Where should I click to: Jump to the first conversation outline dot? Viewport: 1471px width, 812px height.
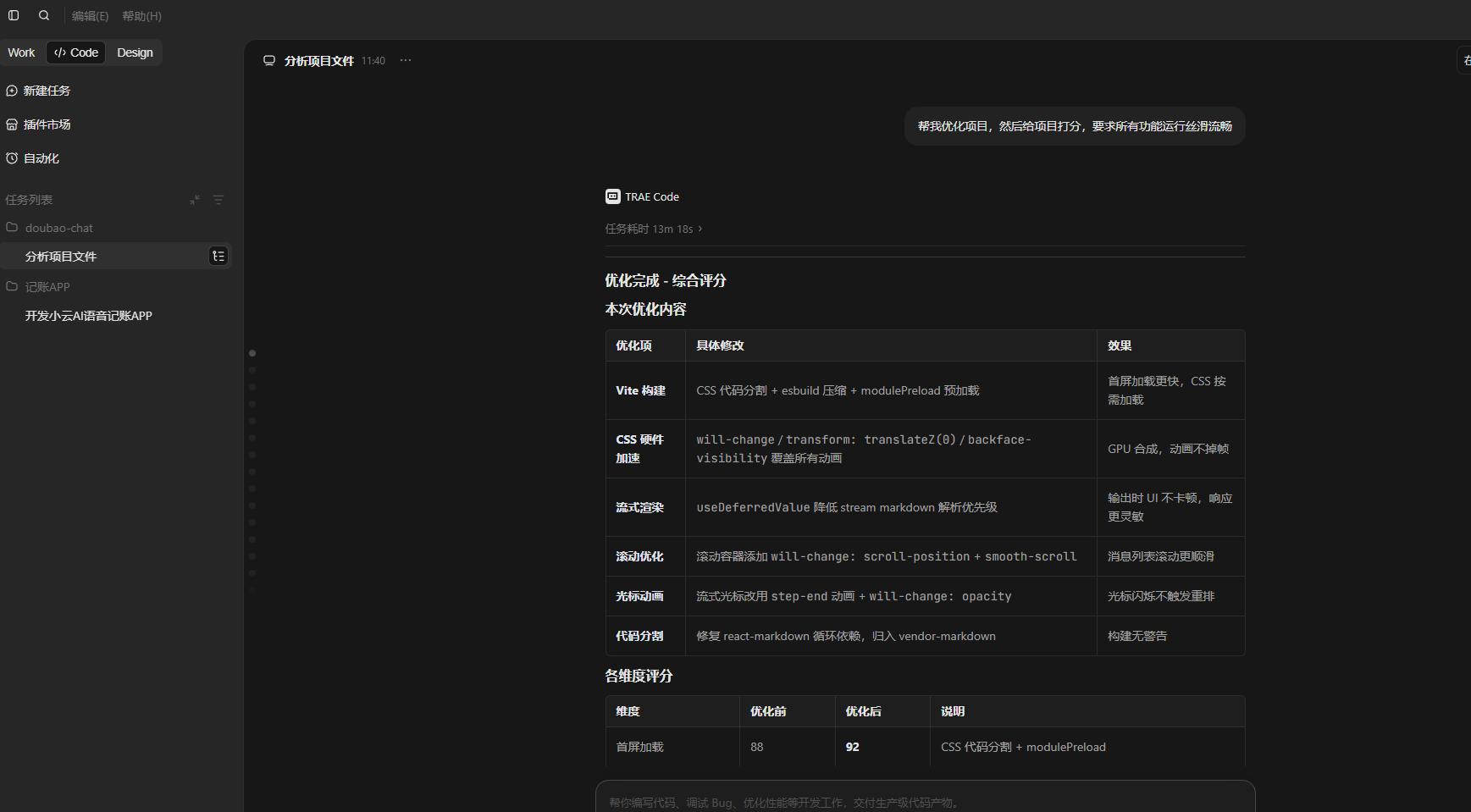point(252,353)
